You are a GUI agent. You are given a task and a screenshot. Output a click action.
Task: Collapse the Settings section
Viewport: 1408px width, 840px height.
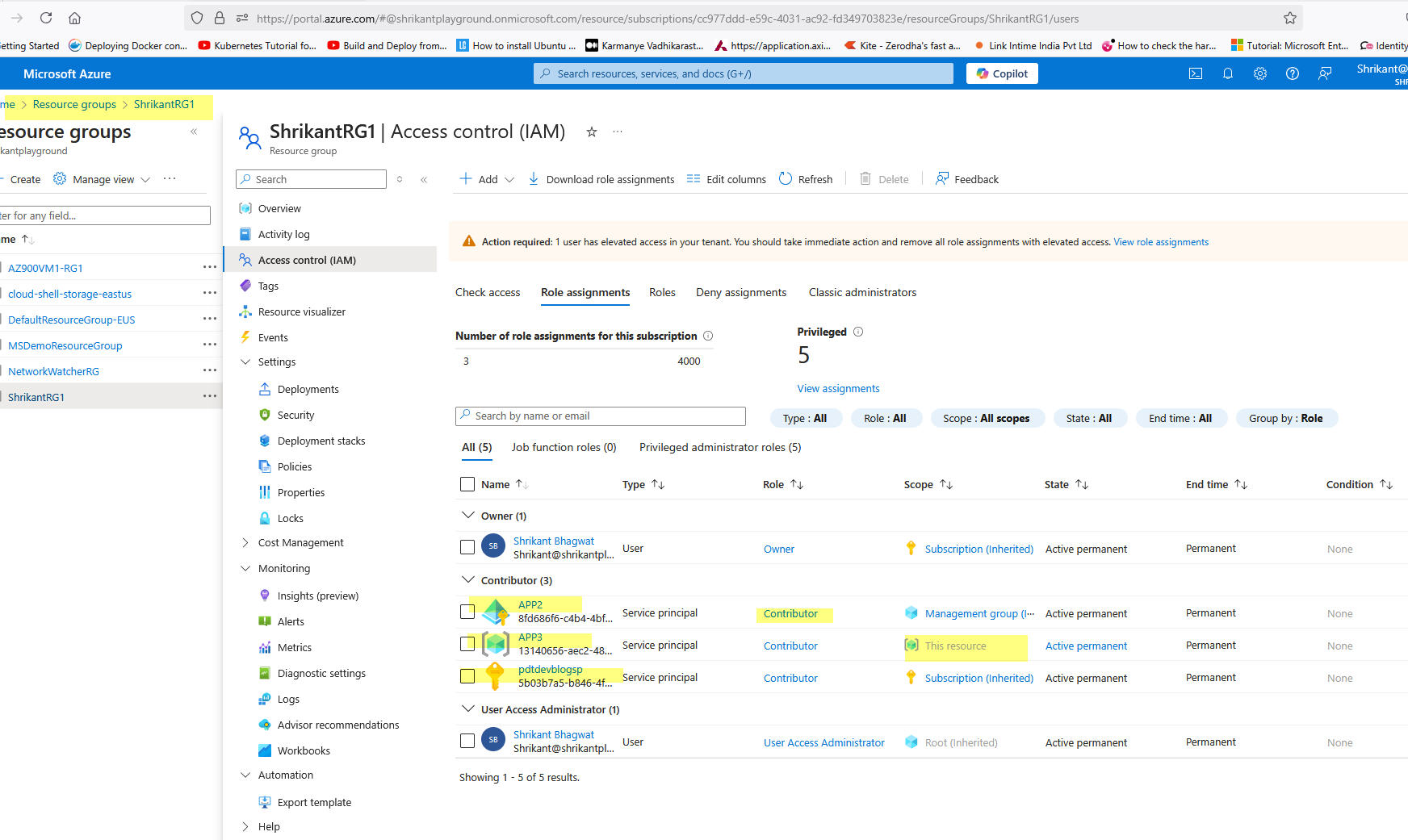[x=245, y=361]
